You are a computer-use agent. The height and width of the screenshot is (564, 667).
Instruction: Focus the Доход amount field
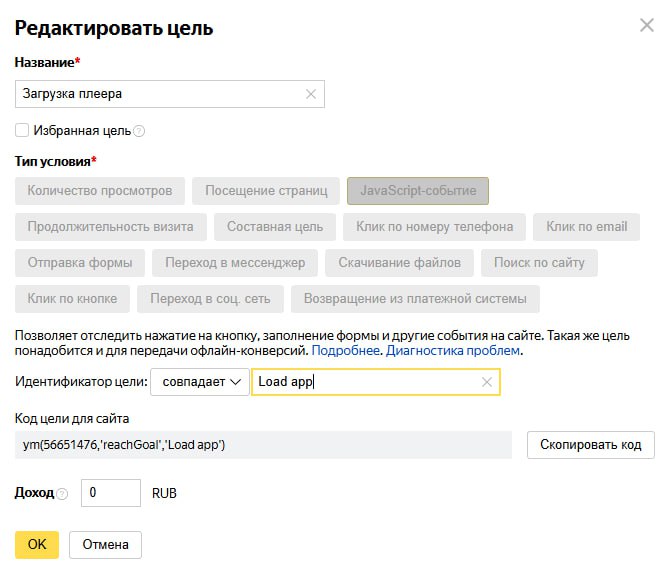111,493
